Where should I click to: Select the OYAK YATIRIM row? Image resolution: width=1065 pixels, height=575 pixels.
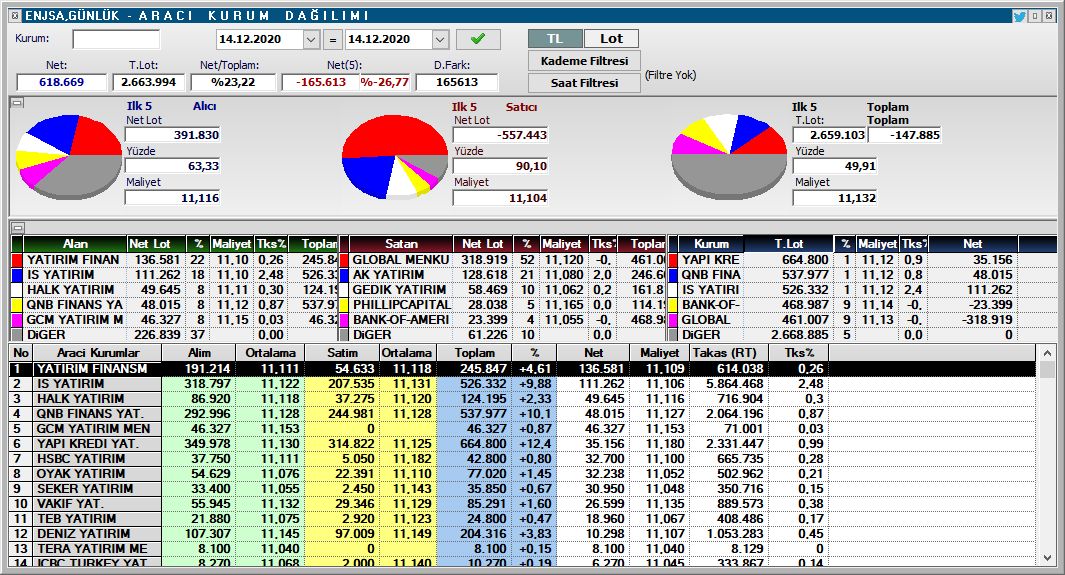[x=523, y=473]
